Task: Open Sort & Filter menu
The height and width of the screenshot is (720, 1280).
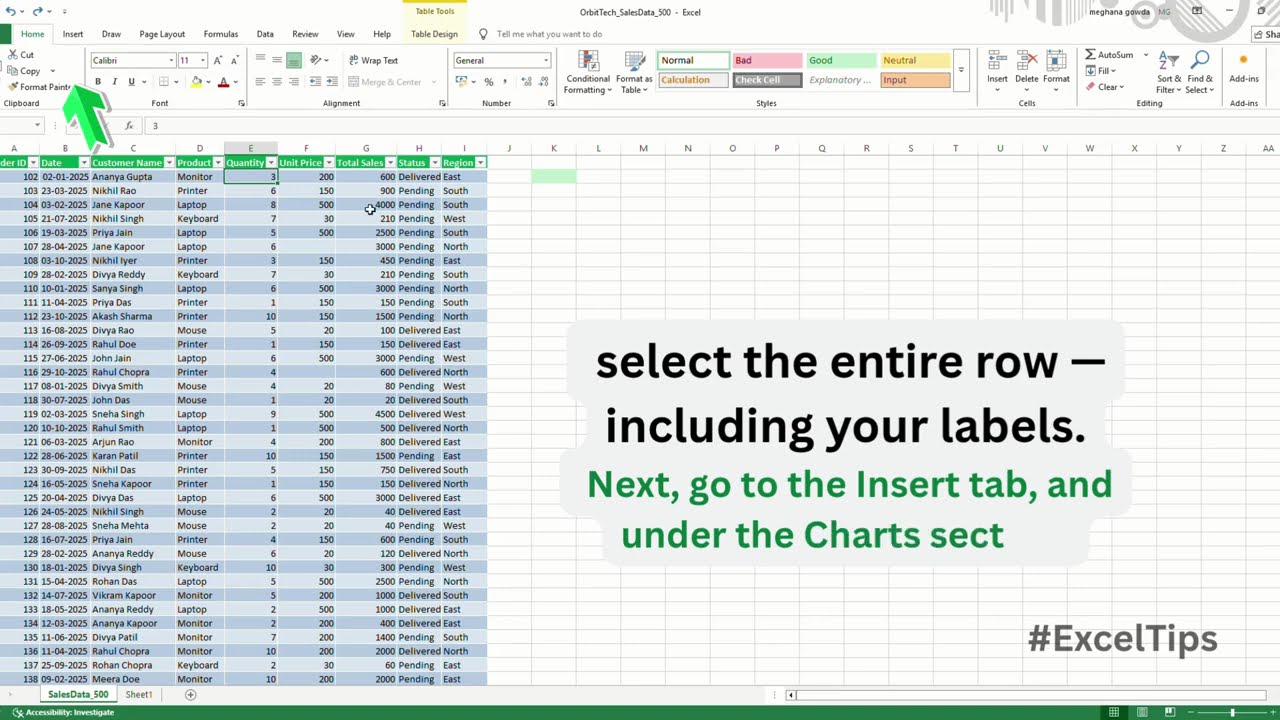Action: coord(1169,72)
